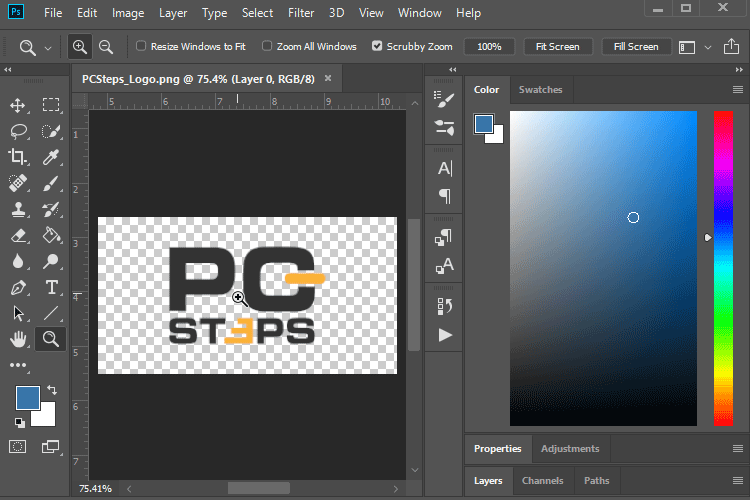Click the Share image icon
The height and width of the screenshot is (500, 750).
click(731, 46)
